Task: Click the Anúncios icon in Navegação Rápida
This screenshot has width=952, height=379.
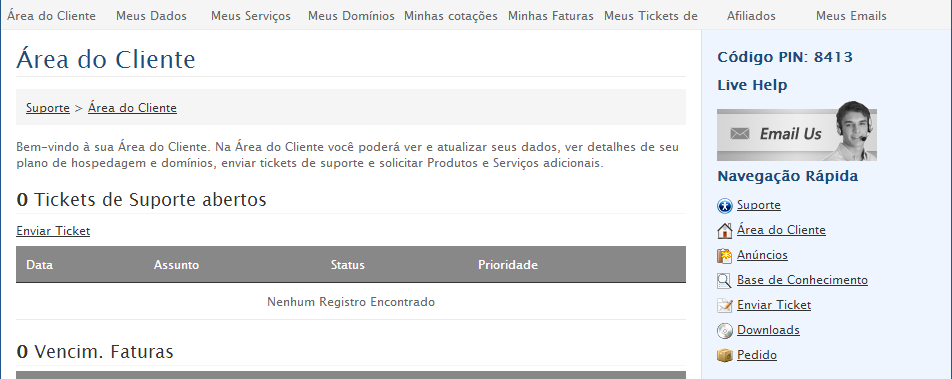Action: coord(724,256)
